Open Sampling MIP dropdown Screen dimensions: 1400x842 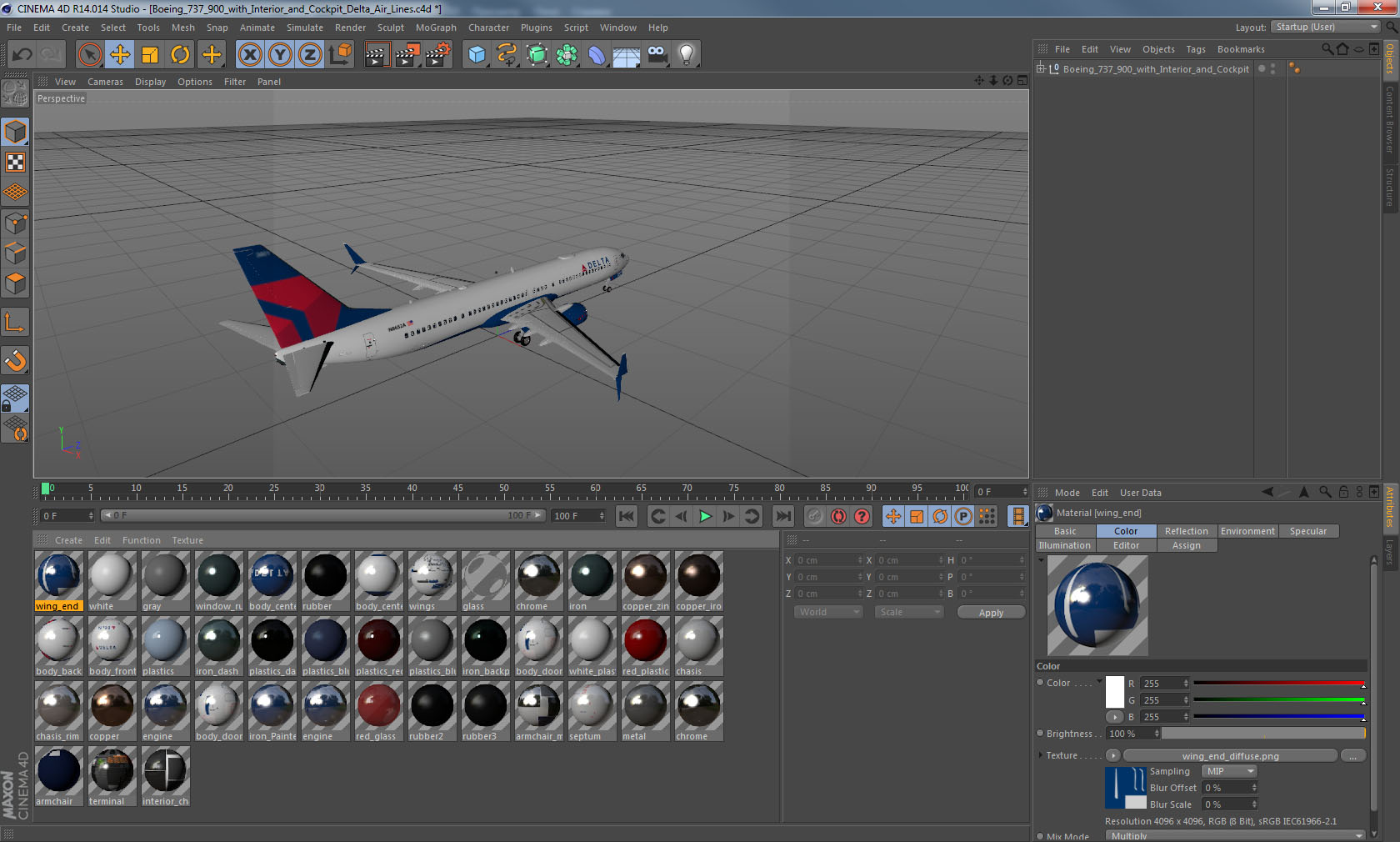(x=1229, y=771)
